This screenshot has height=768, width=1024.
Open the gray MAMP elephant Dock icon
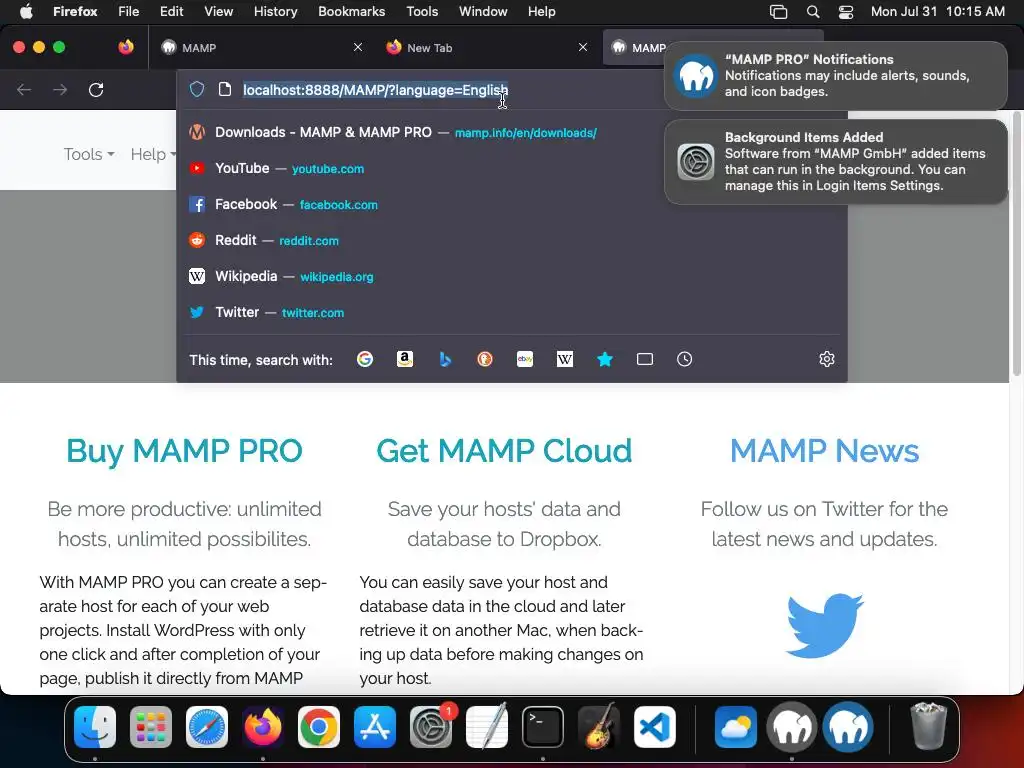coord(792,727)
